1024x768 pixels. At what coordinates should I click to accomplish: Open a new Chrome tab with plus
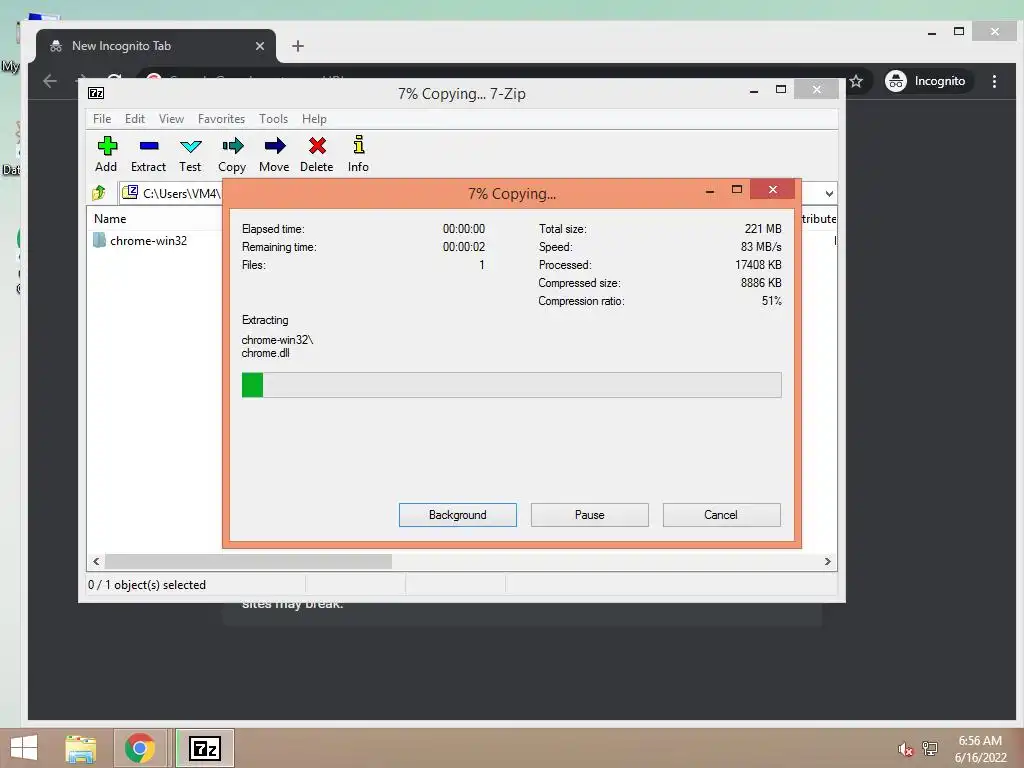coord(298,46)
